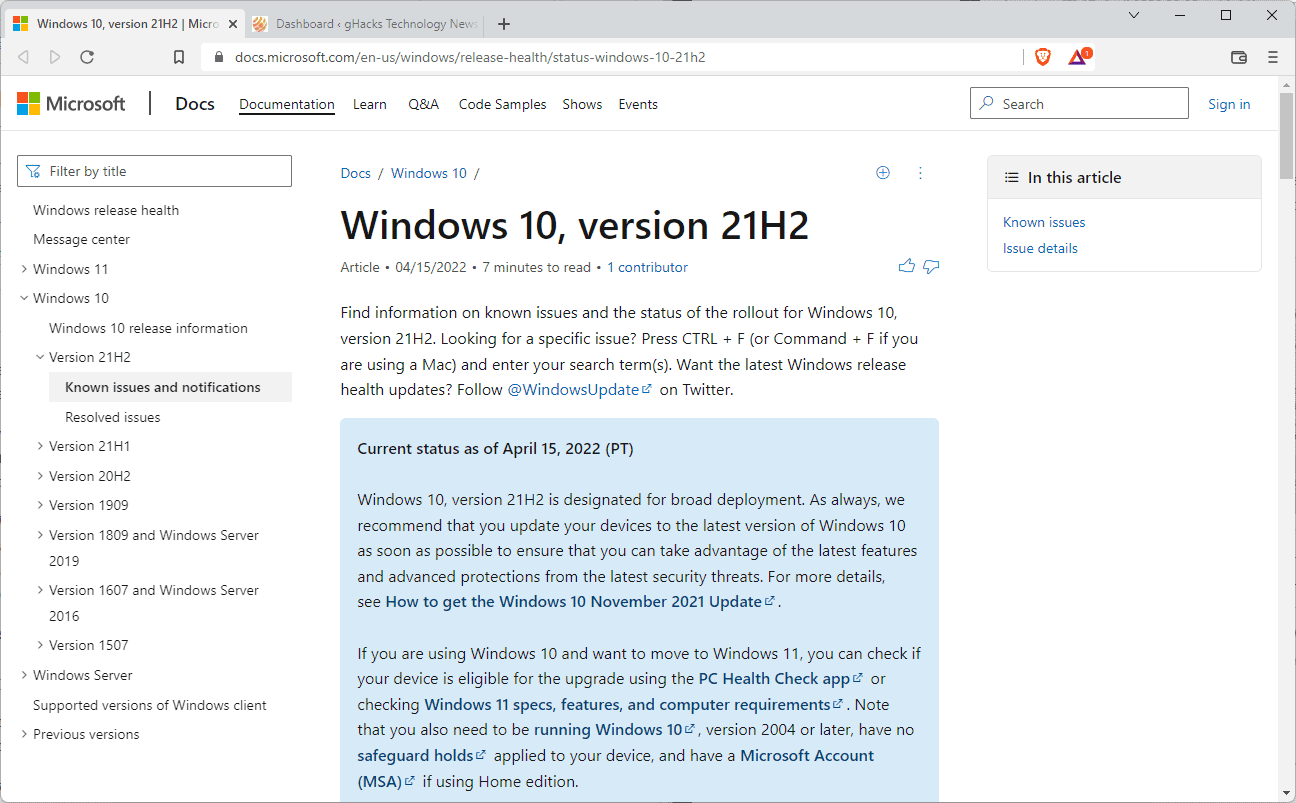
Task: Expand Version 1809 and Windows Server 2019
Action: point(40,535)
